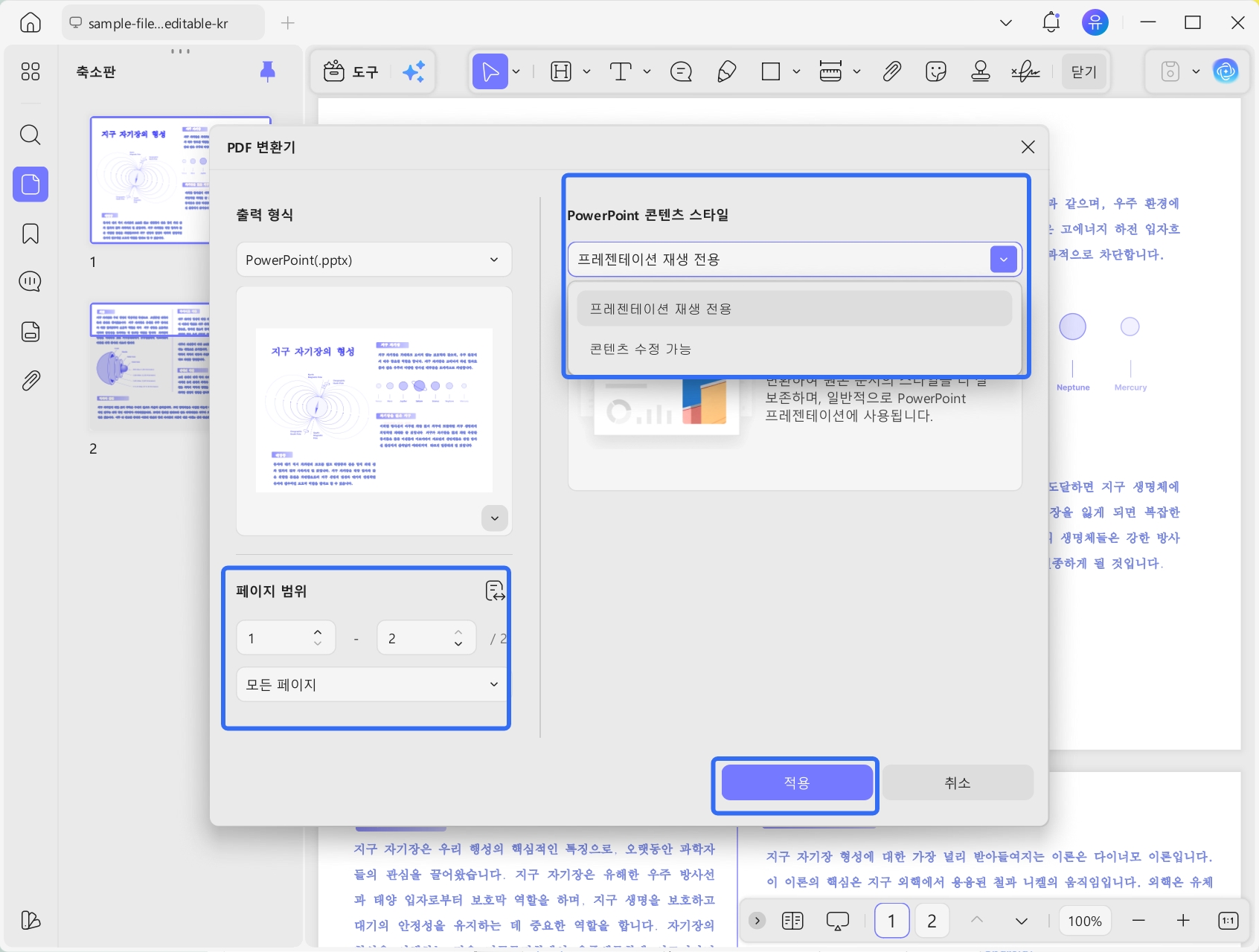Select the page thumbnails sidebar icon
The width and height of the screenshot is (1259, 952).
click(31, 184)
